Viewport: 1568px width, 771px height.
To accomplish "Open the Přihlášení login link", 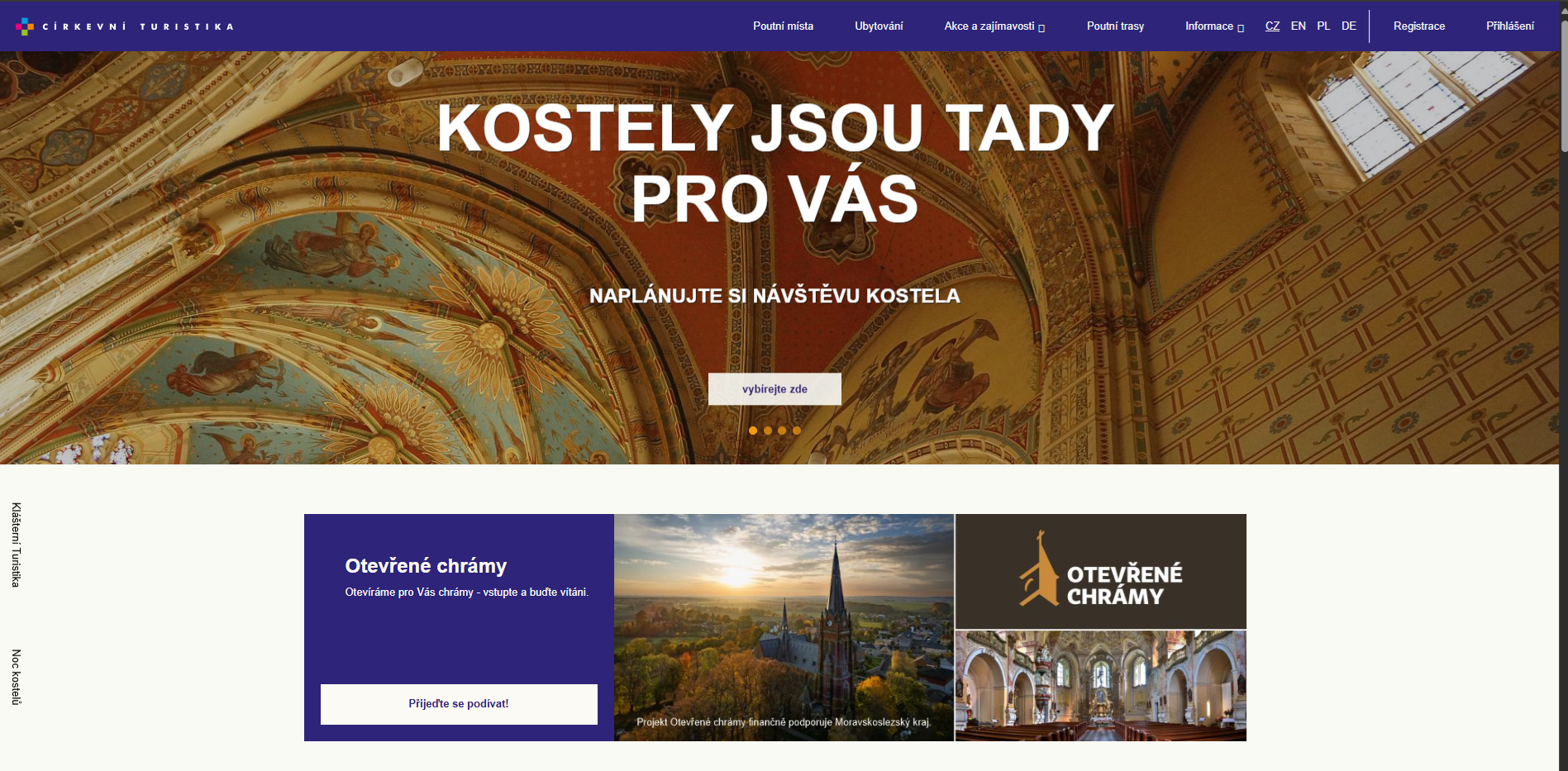I will 1510,26.
